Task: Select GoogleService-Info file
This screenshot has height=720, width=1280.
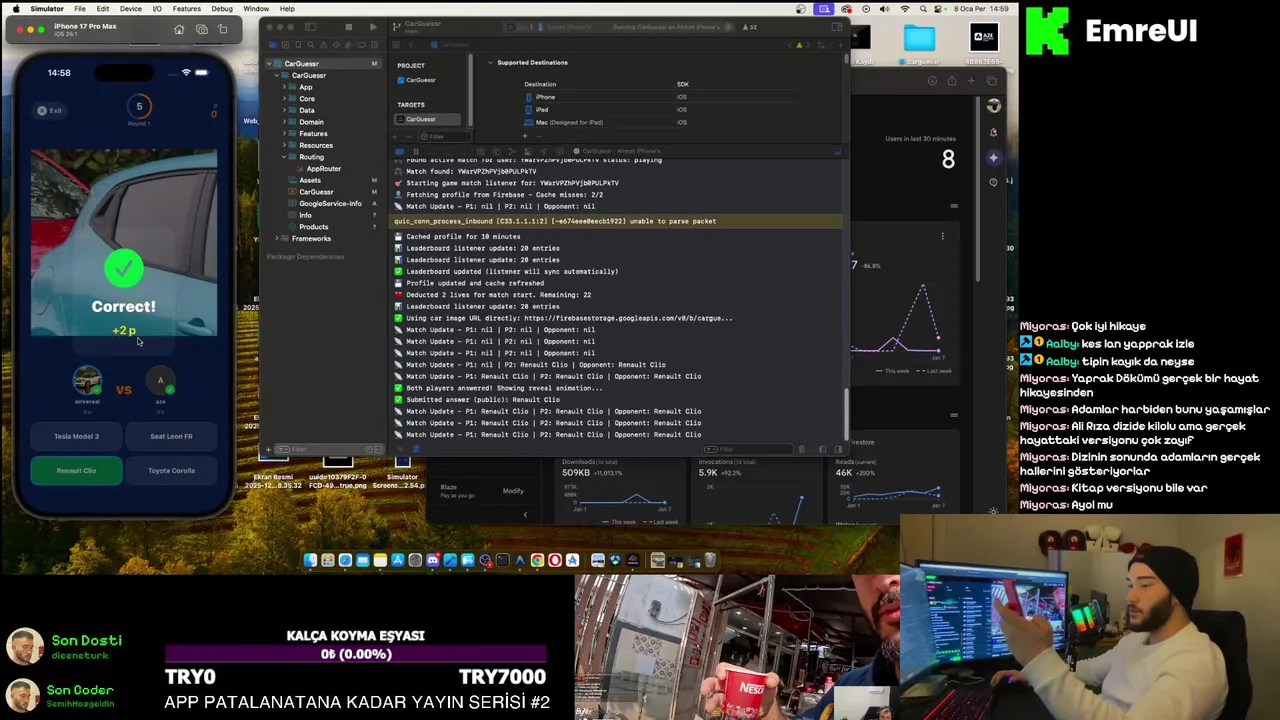Action: [x=330, y=204]
